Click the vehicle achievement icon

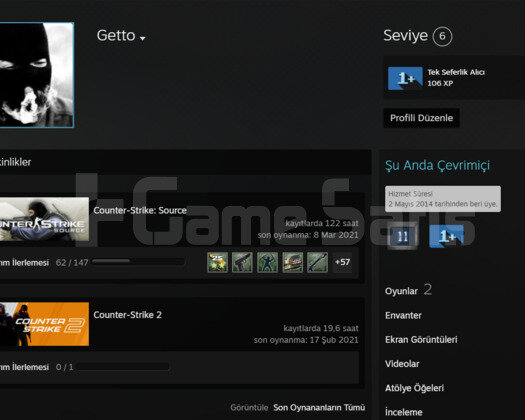[292, 262]
